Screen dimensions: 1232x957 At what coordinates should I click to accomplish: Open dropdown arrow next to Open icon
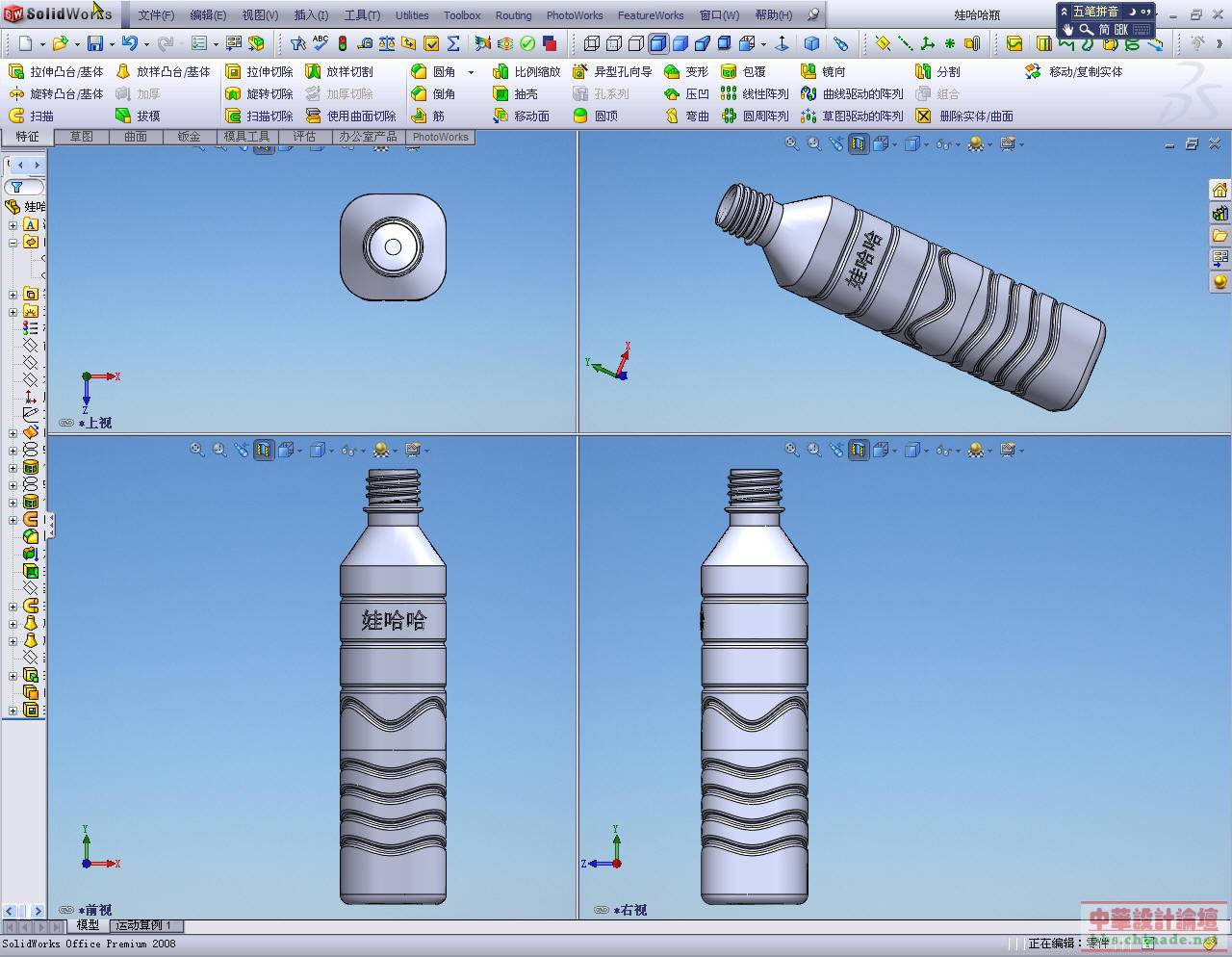77,44
